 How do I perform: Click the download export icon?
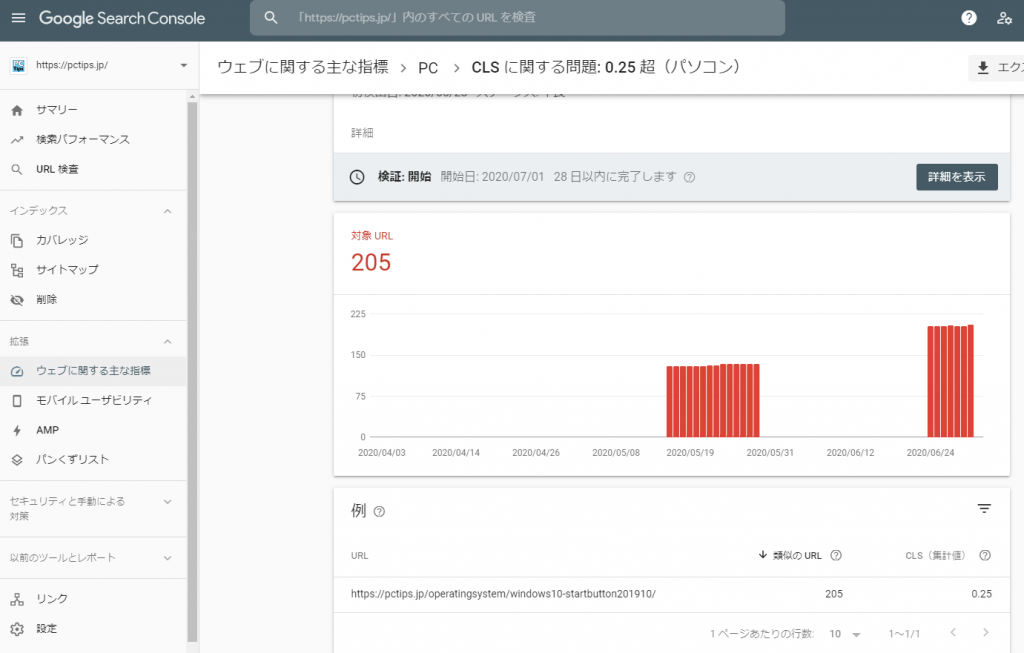coord(983,67)
